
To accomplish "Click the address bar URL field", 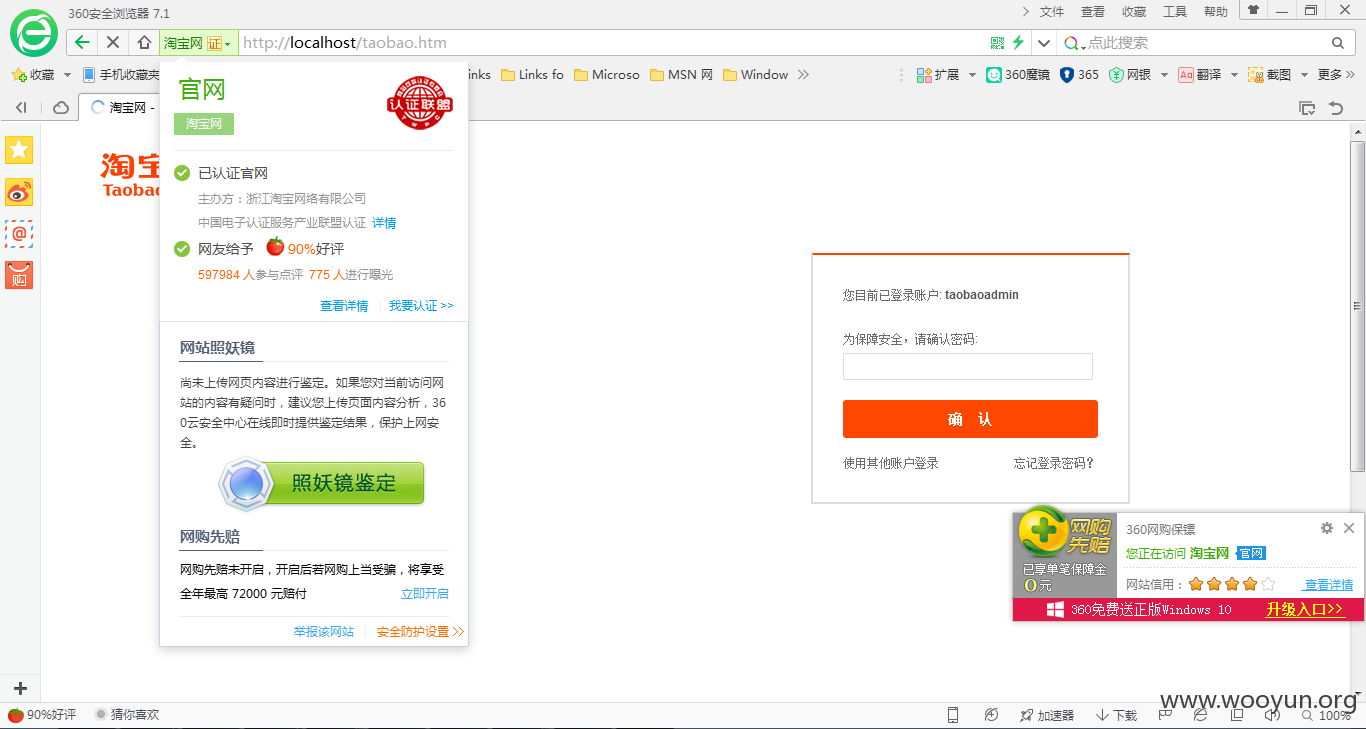I will point(610,43).
